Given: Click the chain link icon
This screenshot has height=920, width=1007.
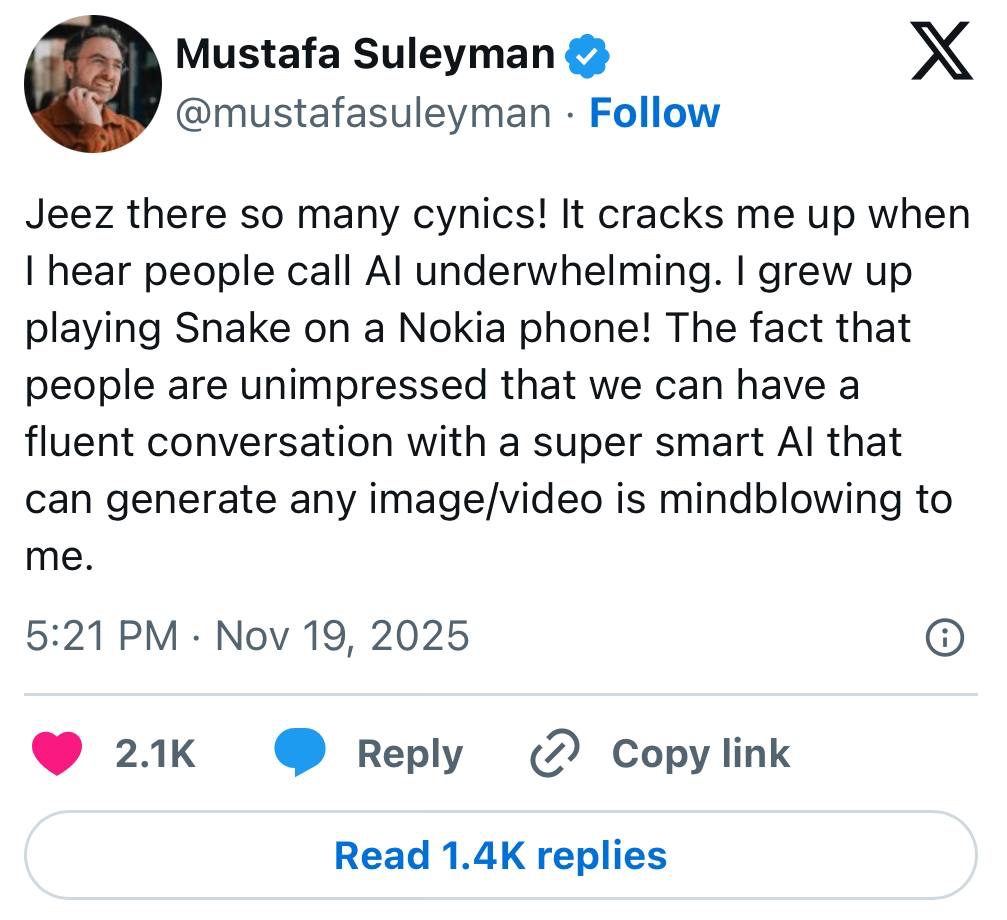Looking at the screenshot, I should coord(554,755).
